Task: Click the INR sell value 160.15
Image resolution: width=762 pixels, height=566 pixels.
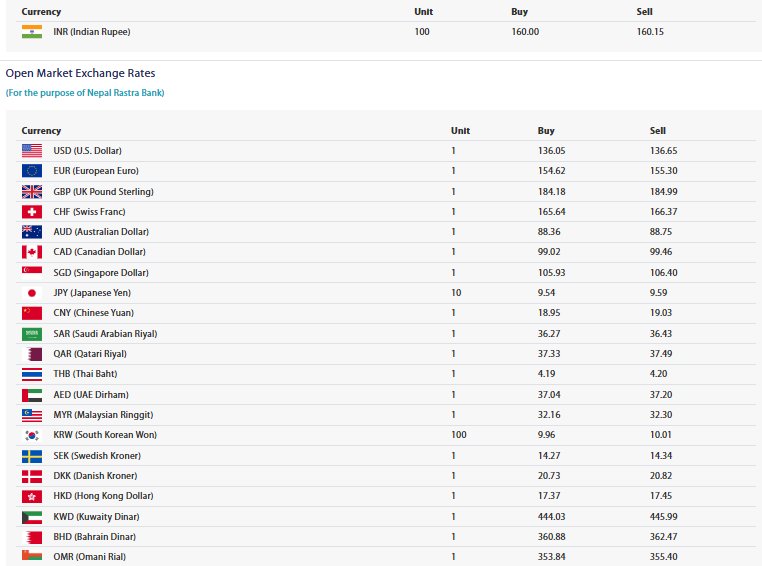Action: coord(650,32)
